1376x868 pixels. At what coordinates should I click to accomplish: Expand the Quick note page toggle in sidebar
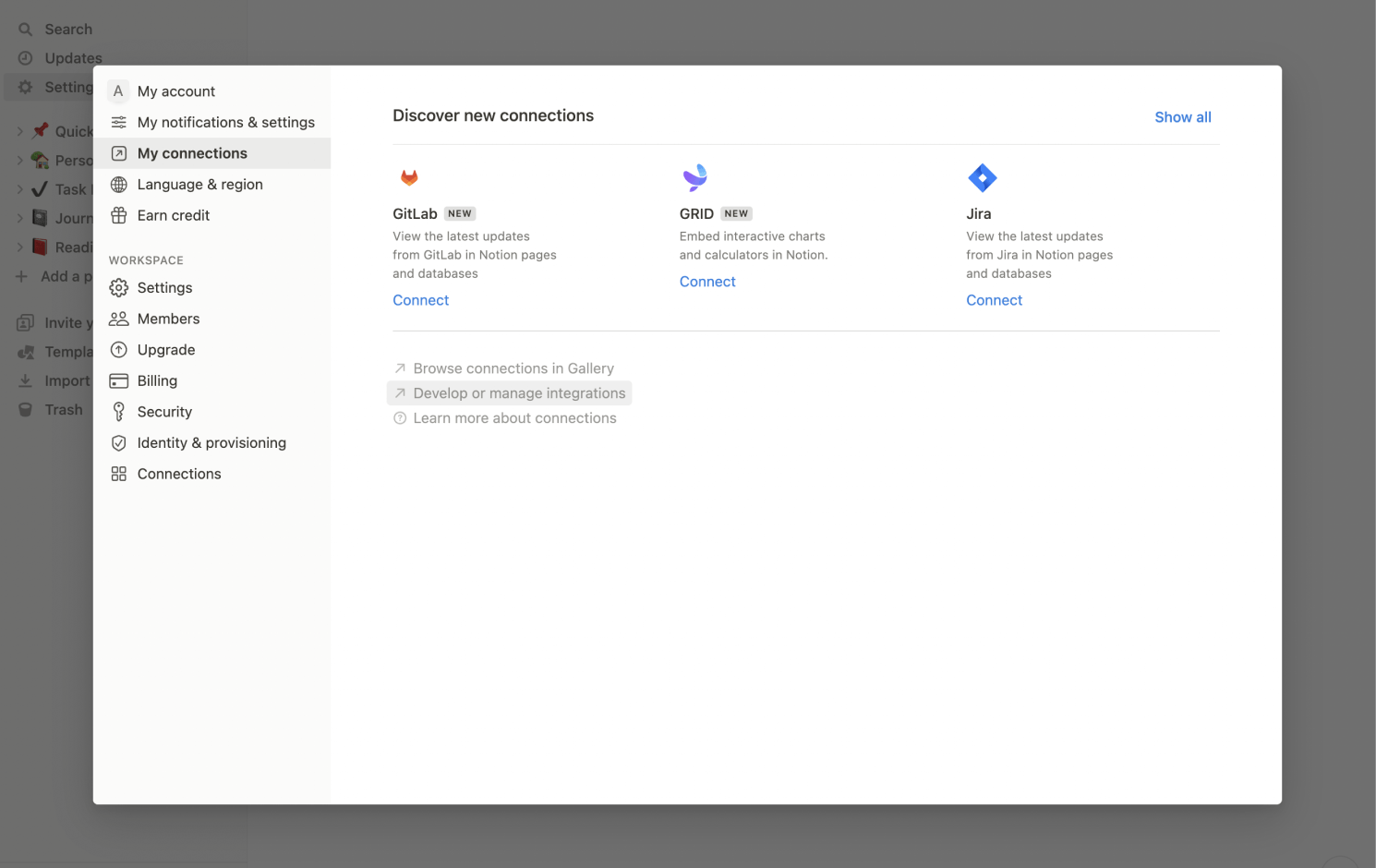click(19, 131)
